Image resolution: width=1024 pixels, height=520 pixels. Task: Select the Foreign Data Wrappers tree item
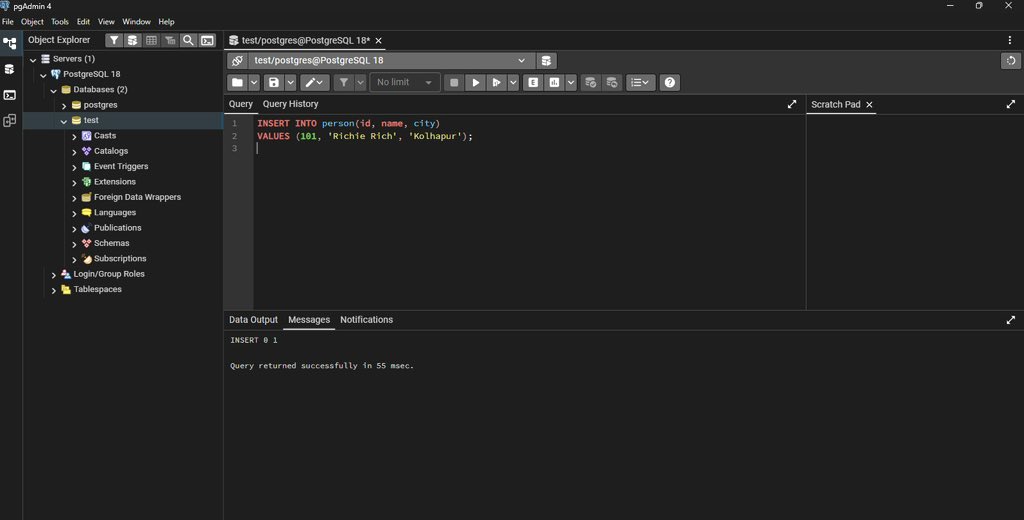[137, 197]
